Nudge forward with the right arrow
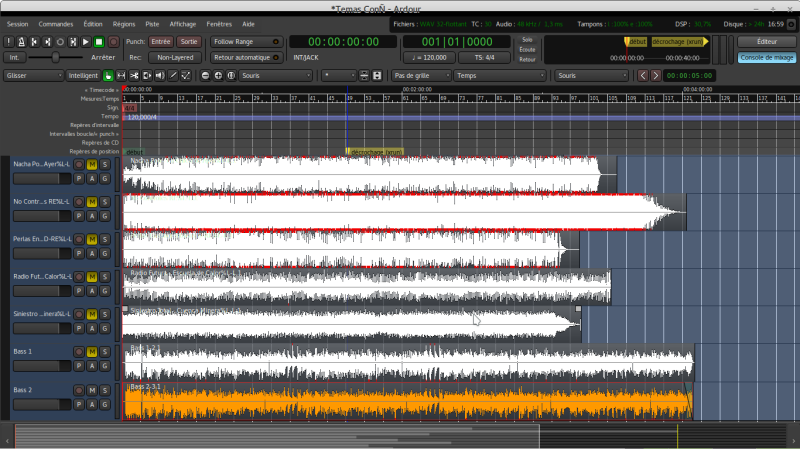This screenshot has width=800, height=449. (656, 76)
